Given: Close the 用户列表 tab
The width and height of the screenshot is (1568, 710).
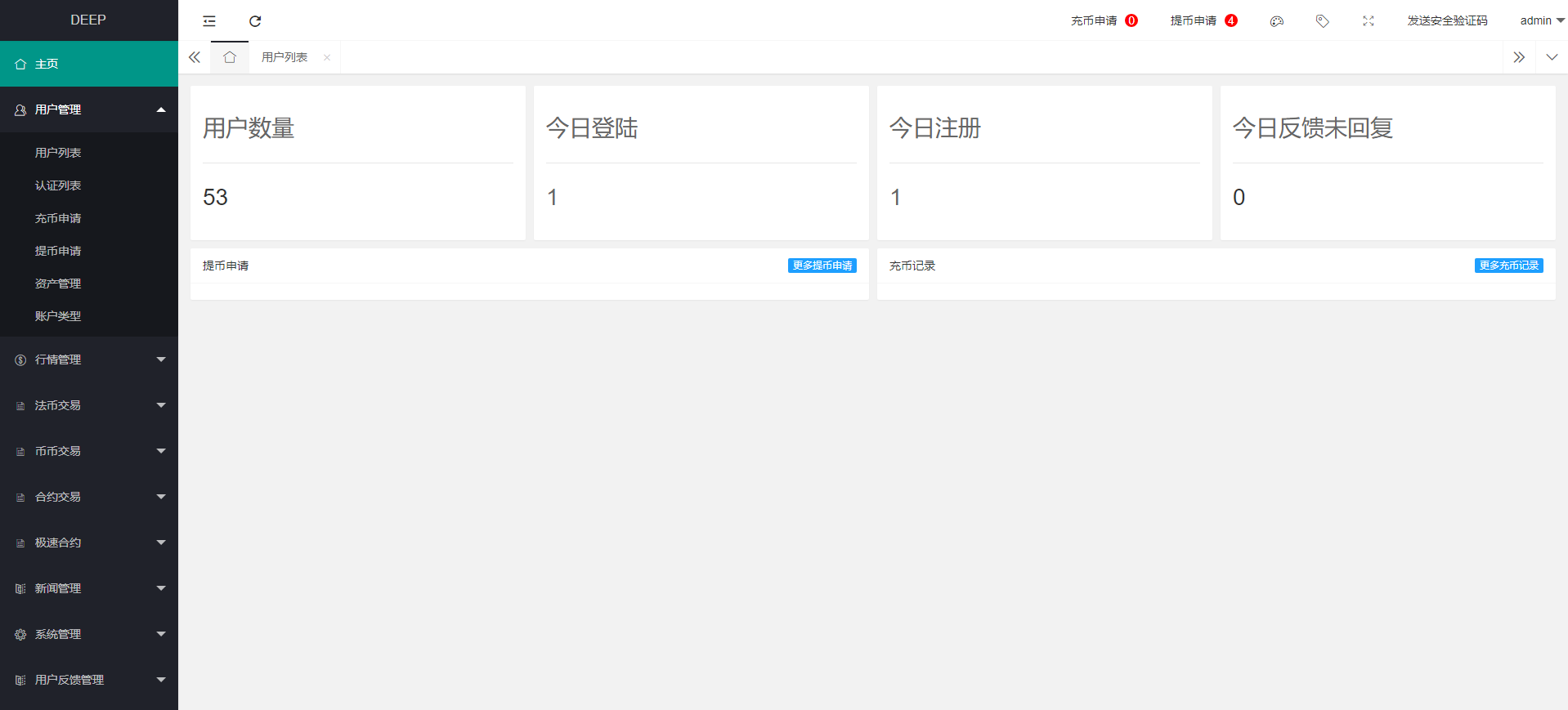Looking at the screenshot, I should tap(327, 57).
